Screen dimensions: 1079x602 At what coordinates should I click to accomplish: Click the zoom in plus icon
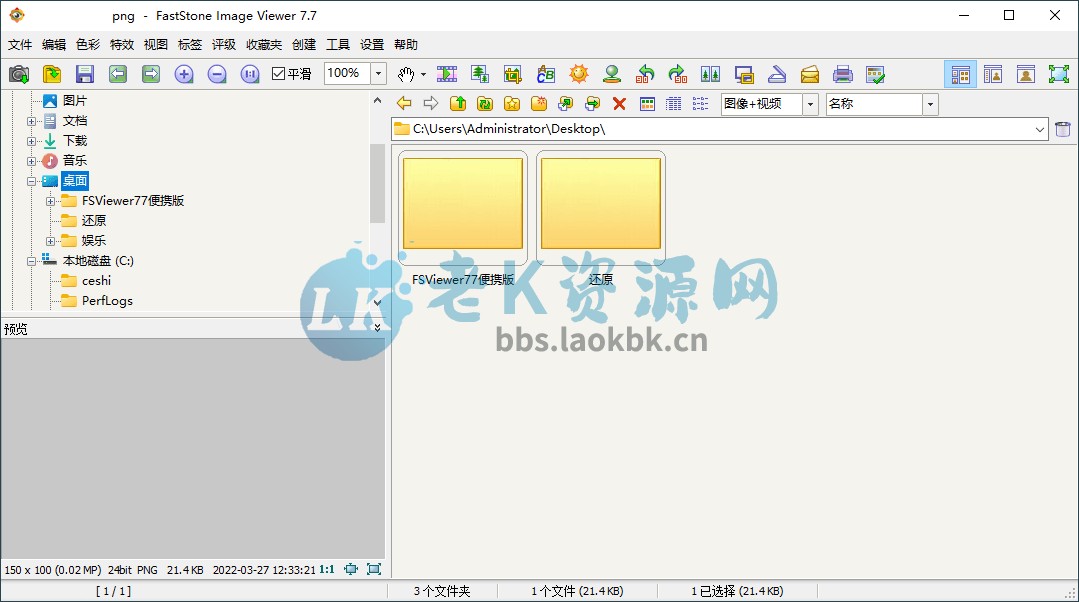[x=184, y=74]
